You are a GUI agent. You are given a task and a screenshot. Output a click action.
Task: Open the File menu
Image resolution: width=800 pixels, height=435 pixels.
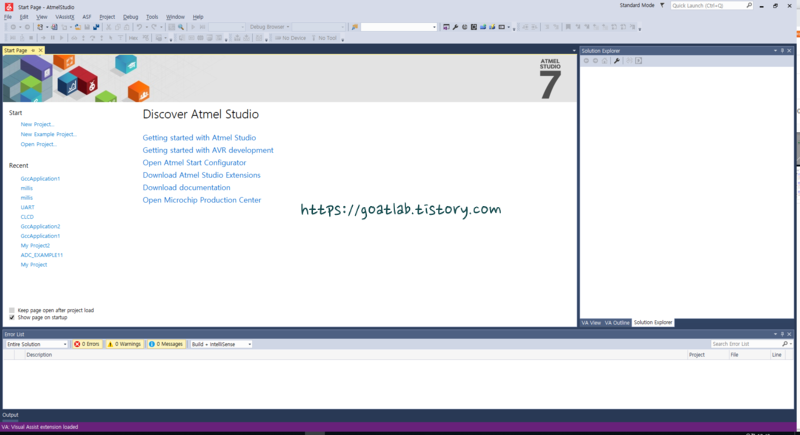[x=8, y=17]
